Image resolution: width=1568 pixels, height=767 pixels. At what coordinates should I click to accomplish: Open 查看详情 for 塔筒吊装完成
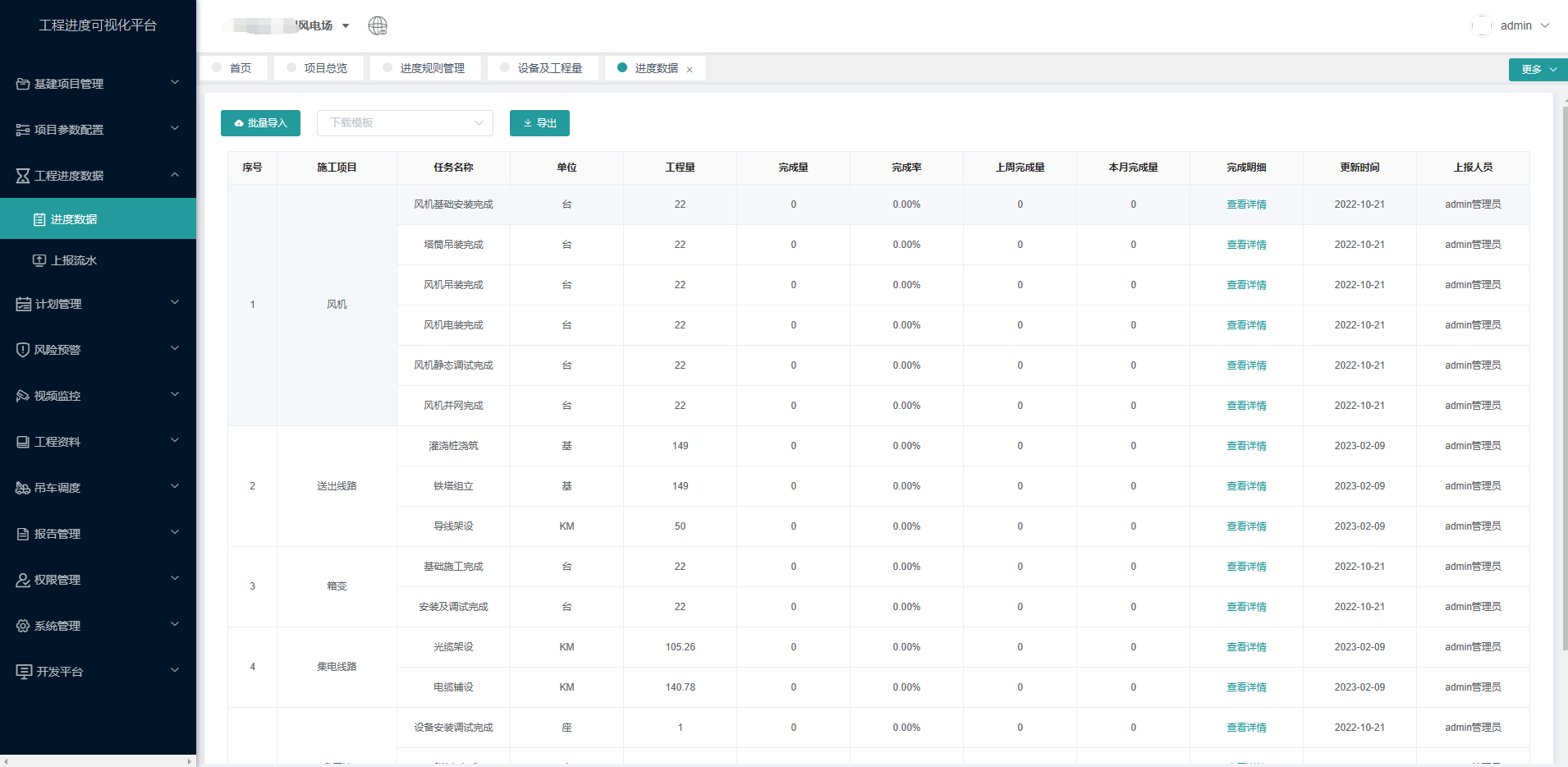click(x=1246, y=245)
